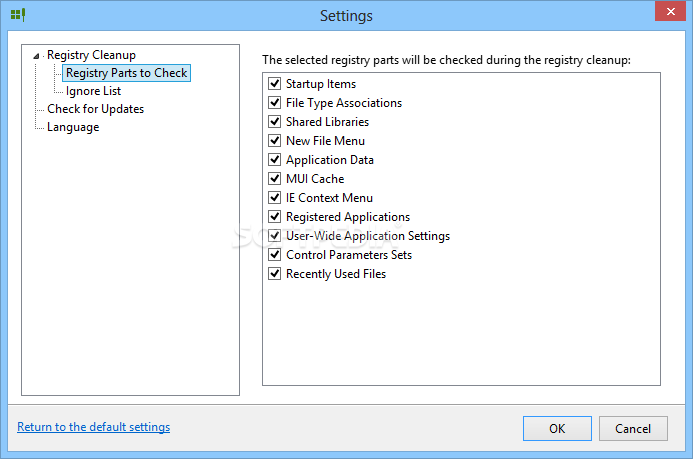
Task: Uncheck New File Menu option
Action: pyautogui.click(x=274, y=140)
